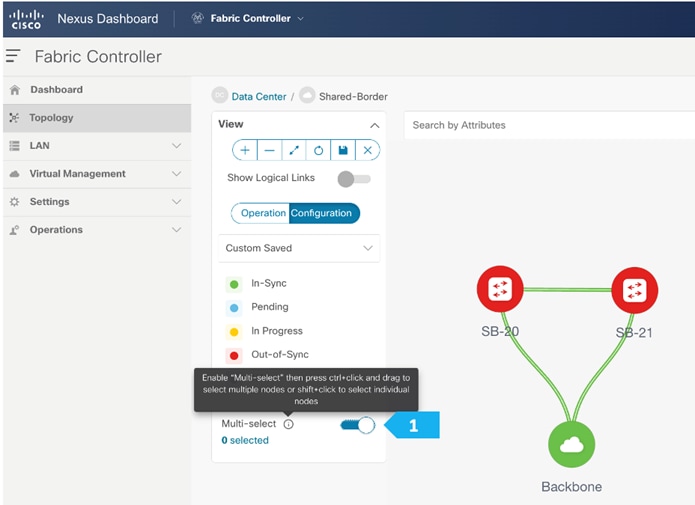Click the fit-to-screen diagonal arrow icon
Viewport: 695px width, 505px height.
pyautogui.click(x=294, y=150)
